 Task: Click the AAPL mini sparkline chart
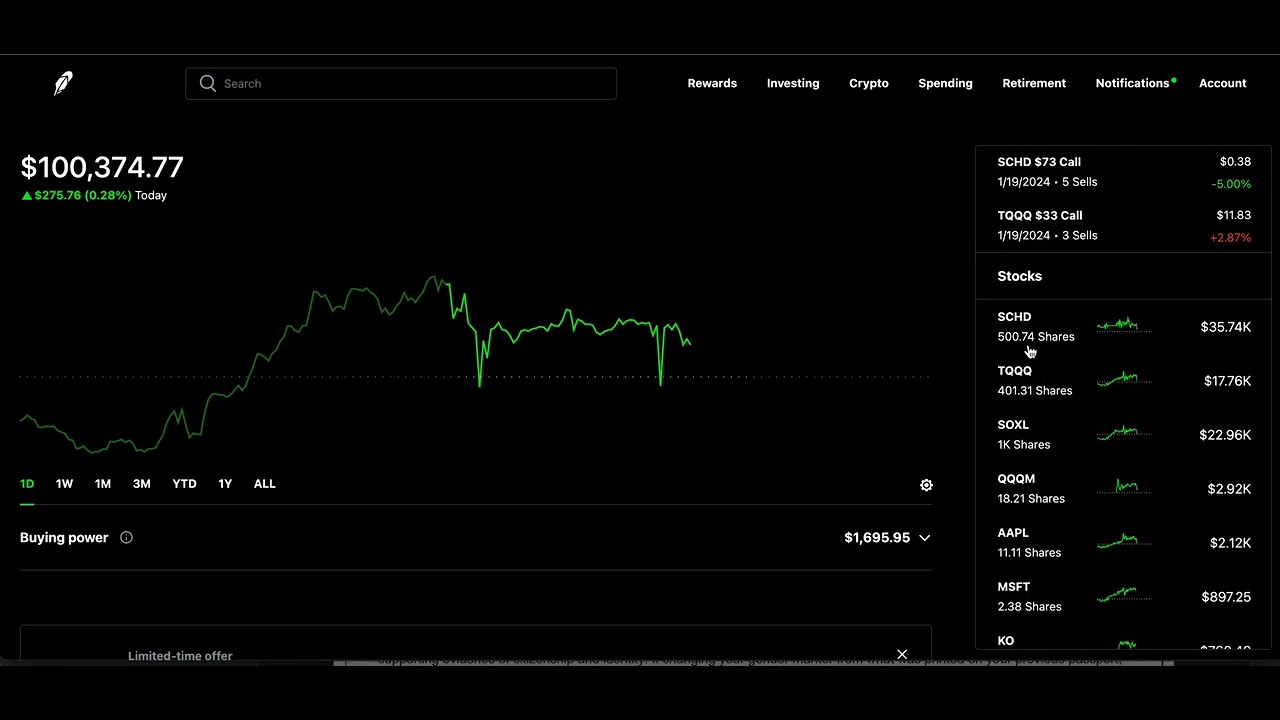[x=1124, y=541]
